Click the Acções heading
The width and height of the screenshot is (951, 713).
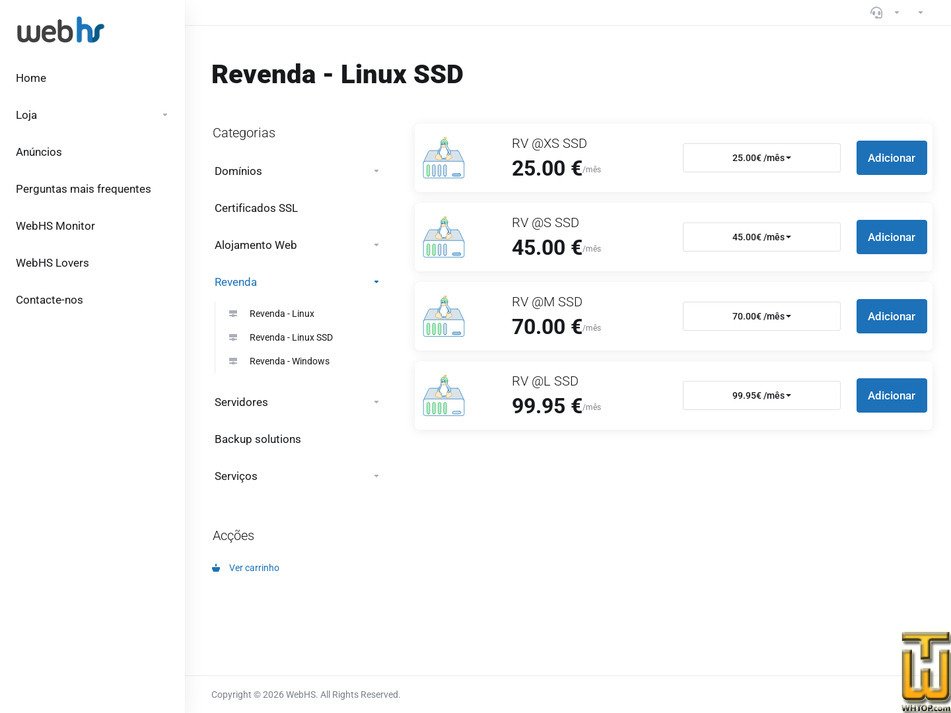[234, 535]
